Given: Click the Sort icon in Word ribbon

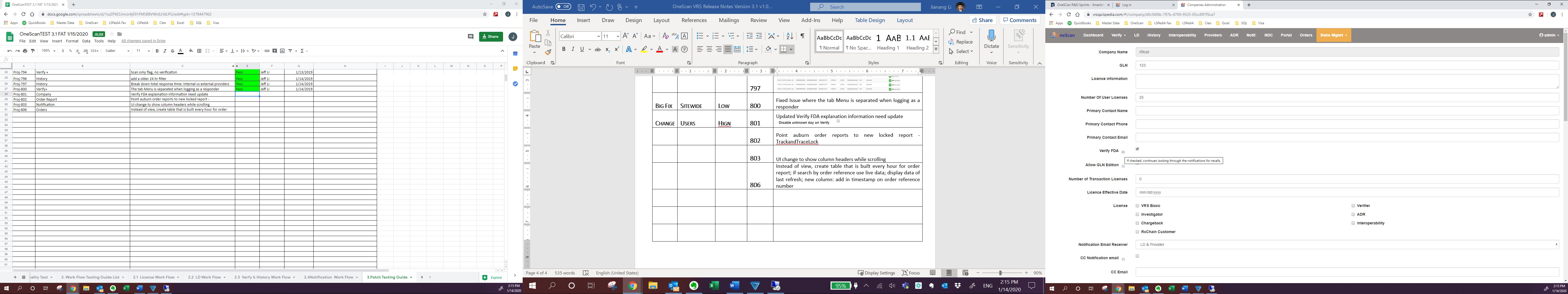Looking at the screenshot, I should 789,36.
